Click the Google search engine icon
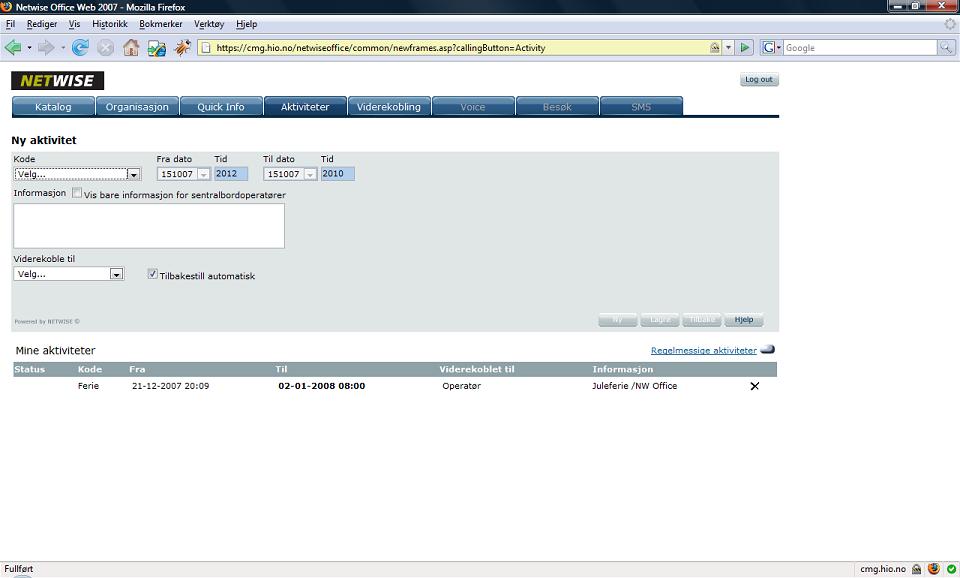This screenshot has width=960, height=578. pos(768,48)
